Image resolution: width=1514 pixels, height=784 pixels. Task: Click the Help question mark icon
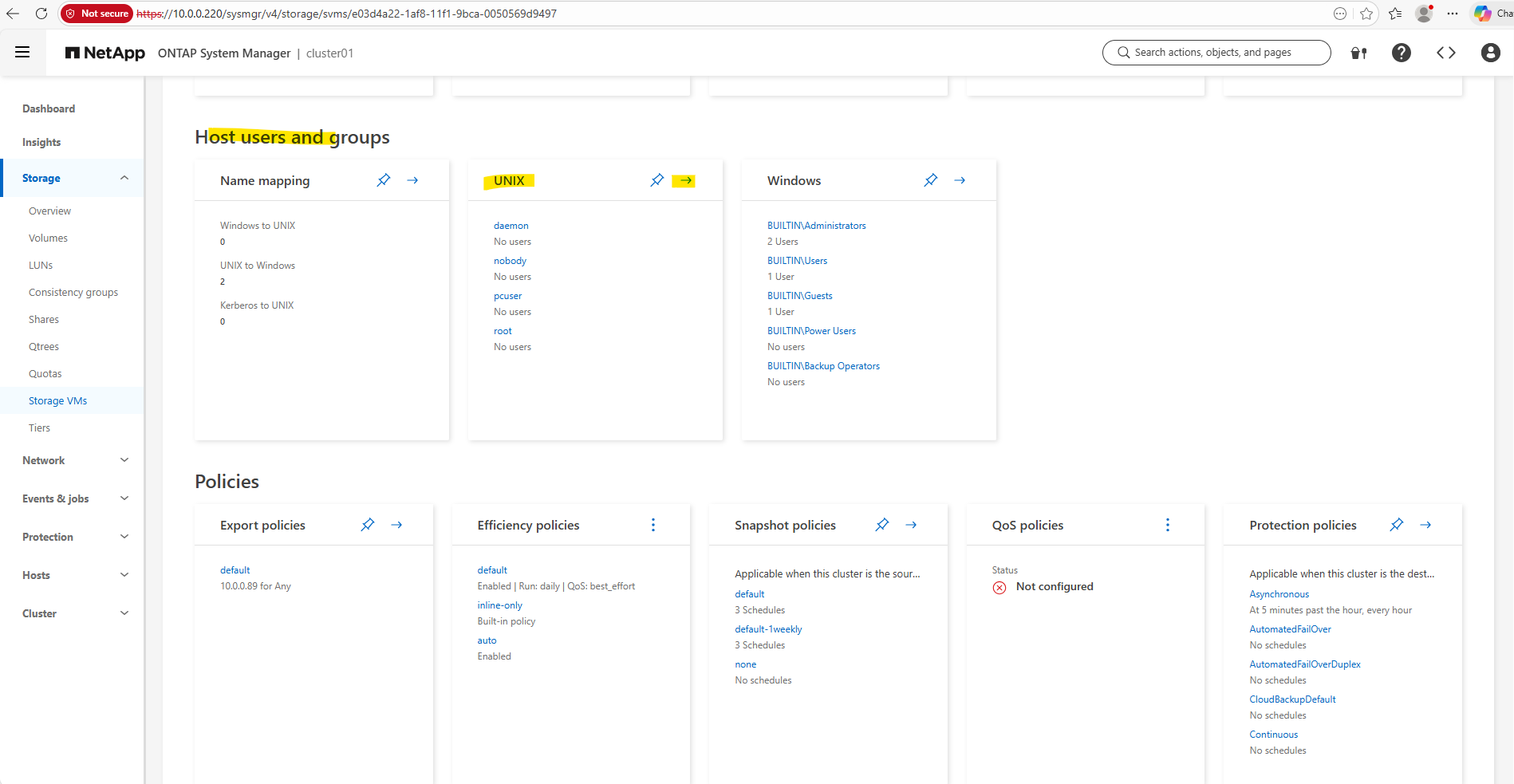click(1401, 53)
